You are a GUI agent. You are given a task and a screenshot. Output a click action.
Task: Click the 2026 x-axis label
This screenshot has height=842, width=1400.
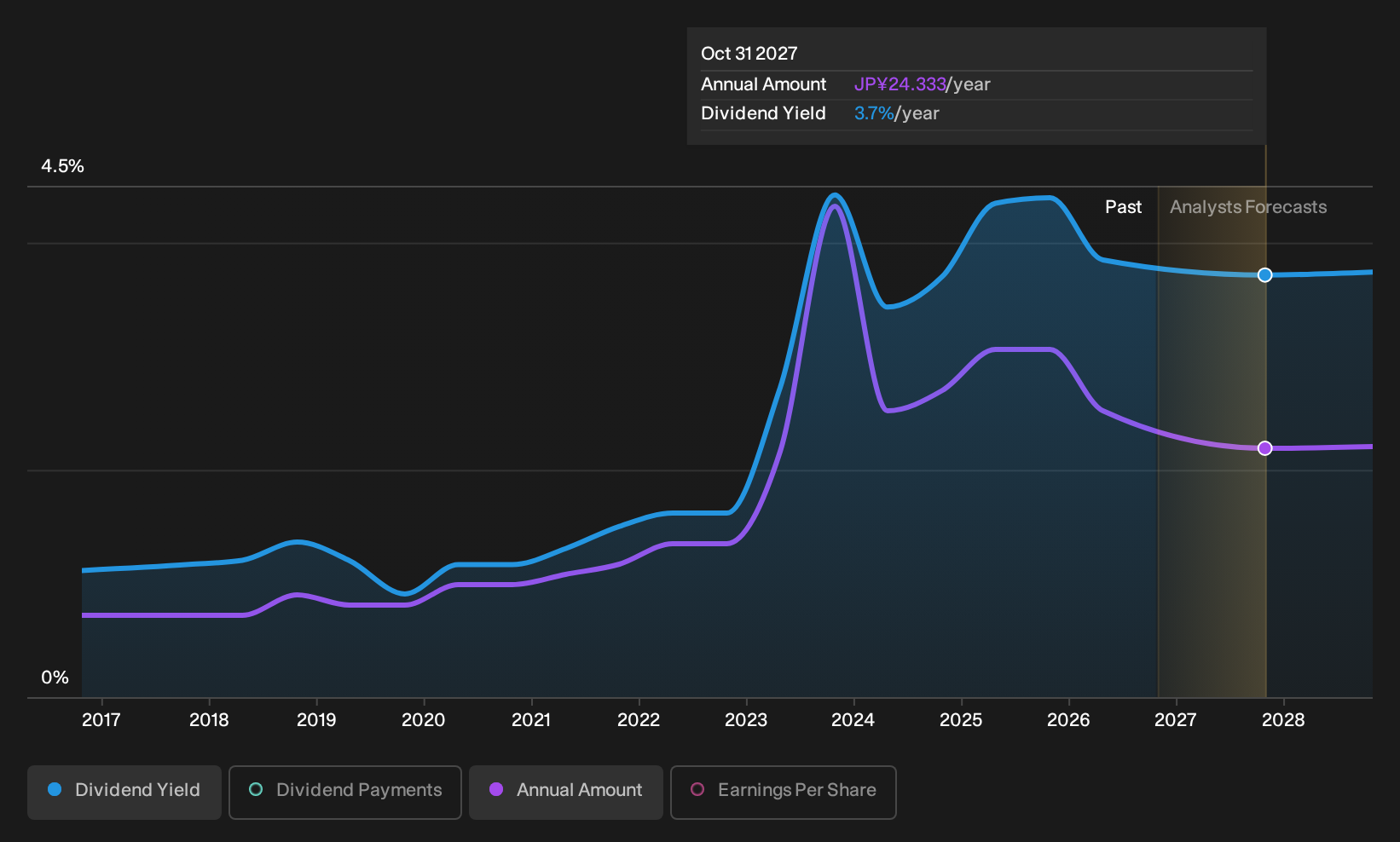coord(1068,720)
